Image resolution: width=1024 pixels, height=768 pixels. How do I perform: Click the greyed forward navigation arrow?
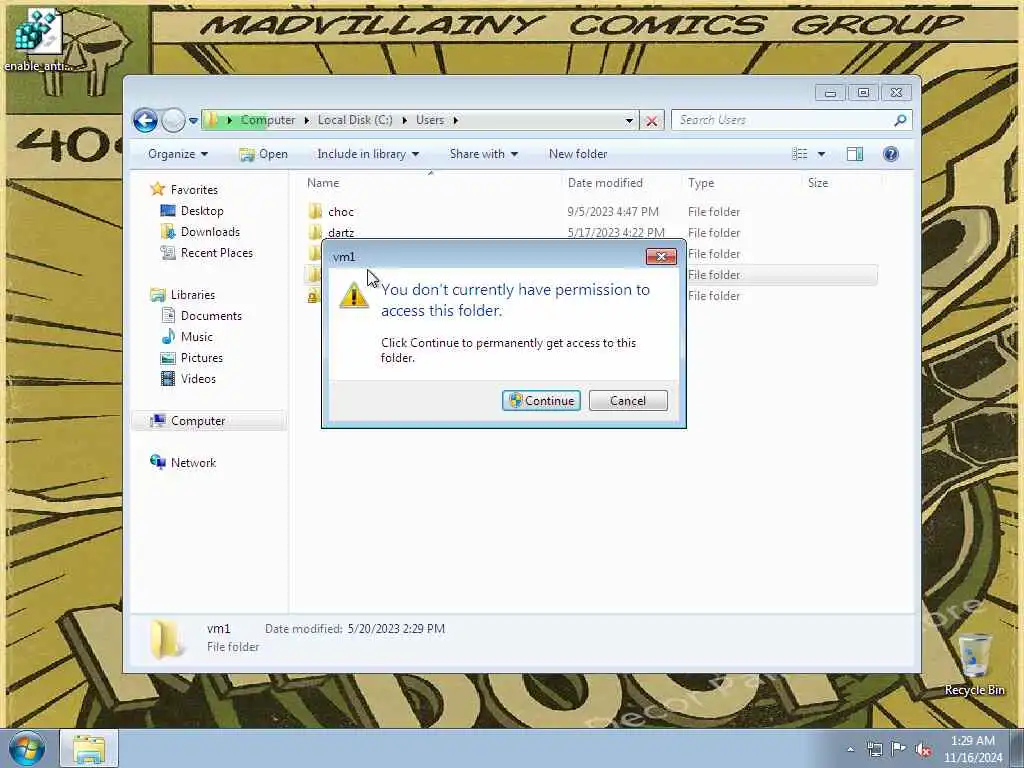pos(173,120)
